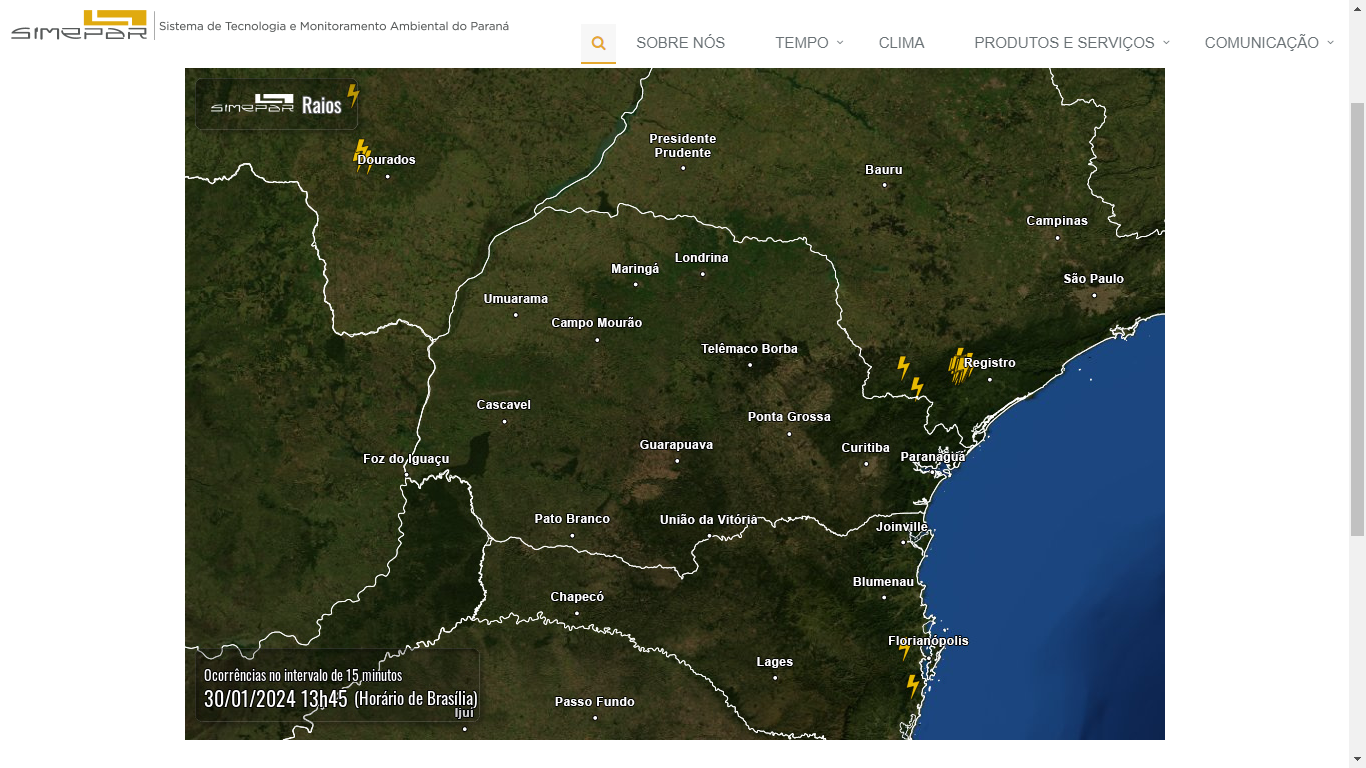Click the SIMEPAR logo in the header

[x=79, y=25]
